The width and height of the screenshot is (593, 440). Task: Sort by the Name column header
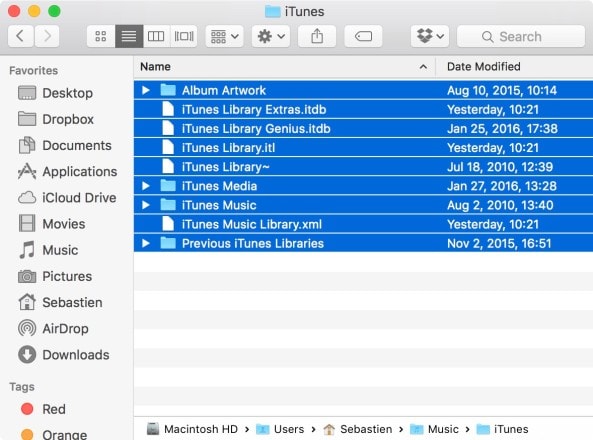[x=155, y=67]
